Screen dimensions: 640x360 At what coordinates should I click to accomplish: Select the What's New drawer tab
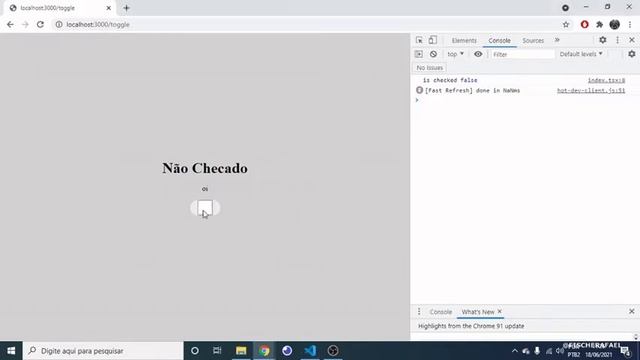478,312
